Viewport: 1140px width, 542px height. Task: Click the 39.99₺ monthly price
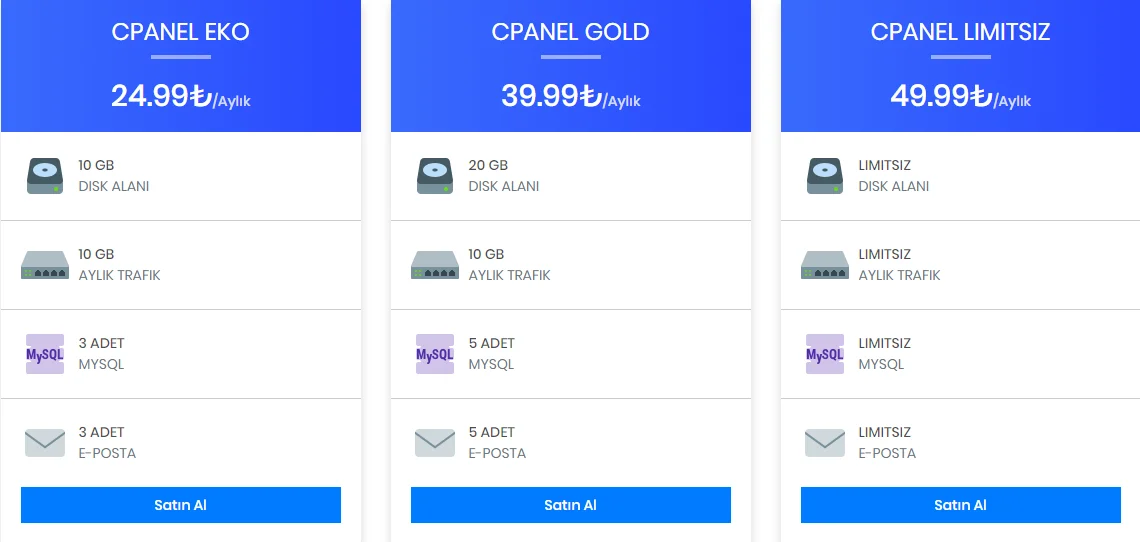[x=571, y=97]
